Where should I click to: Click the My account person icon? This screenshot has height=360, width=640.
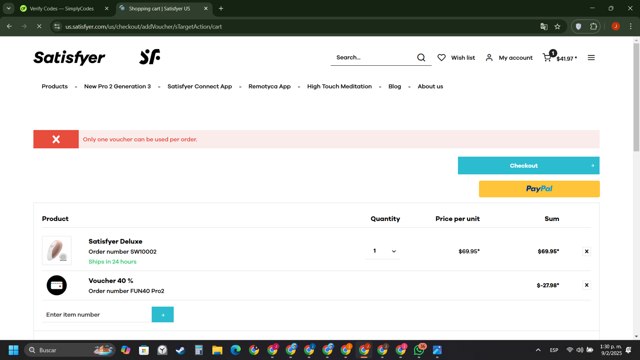click(489, 58)
